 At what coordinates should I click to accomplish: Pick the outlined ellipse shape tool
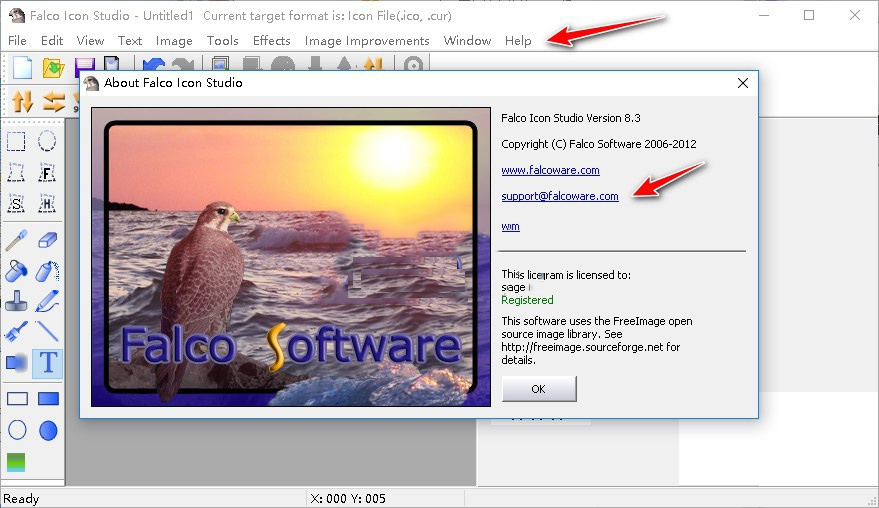(x=17, y=430)
